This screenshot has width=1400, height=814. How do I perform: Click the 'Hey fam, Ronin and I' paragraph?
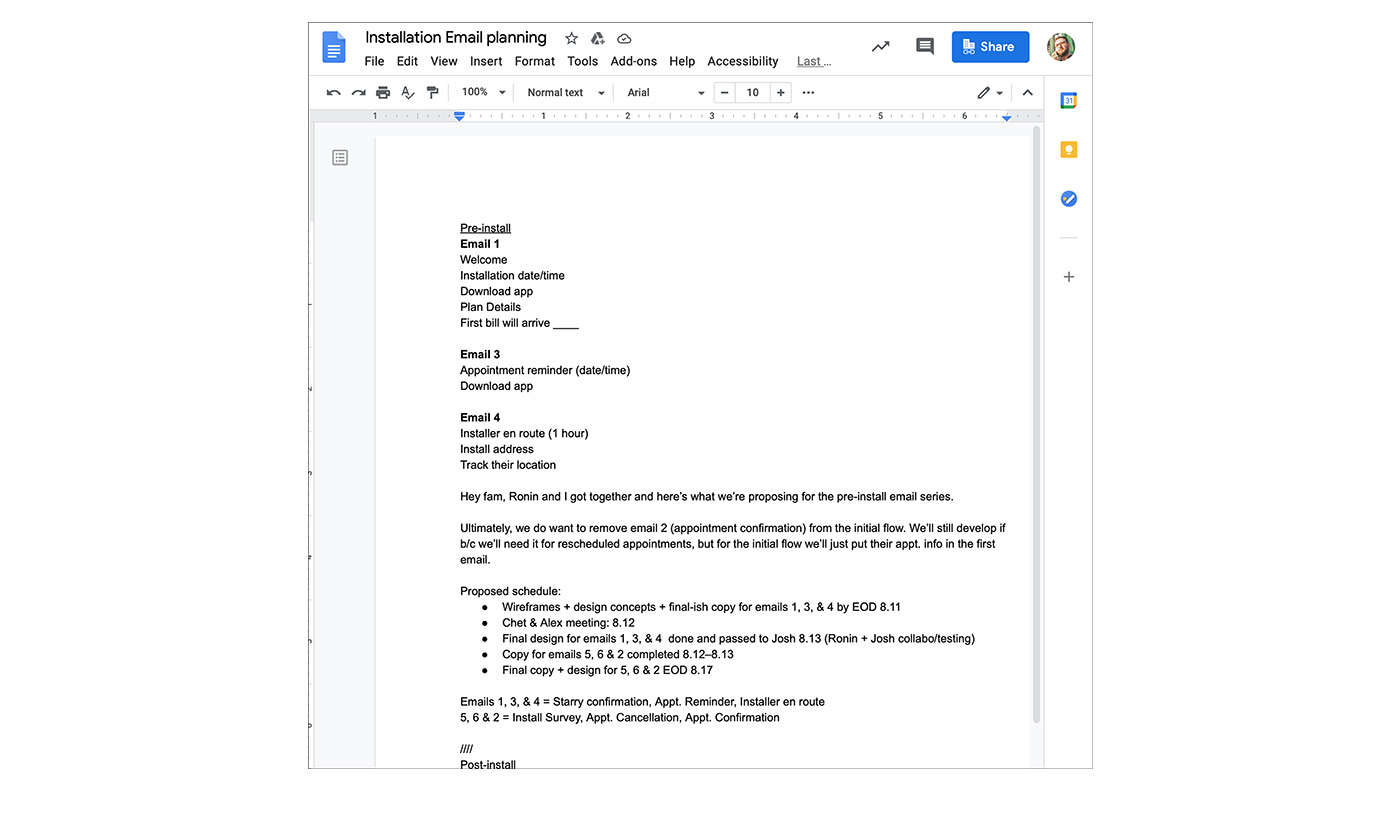tap(707, 497)
